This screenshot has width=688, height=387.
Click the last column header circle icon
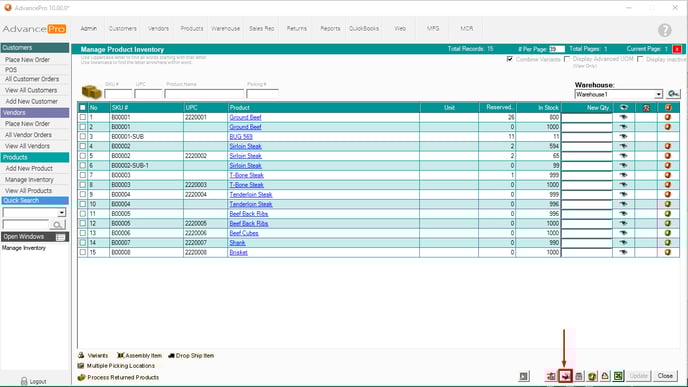(668, 108)
